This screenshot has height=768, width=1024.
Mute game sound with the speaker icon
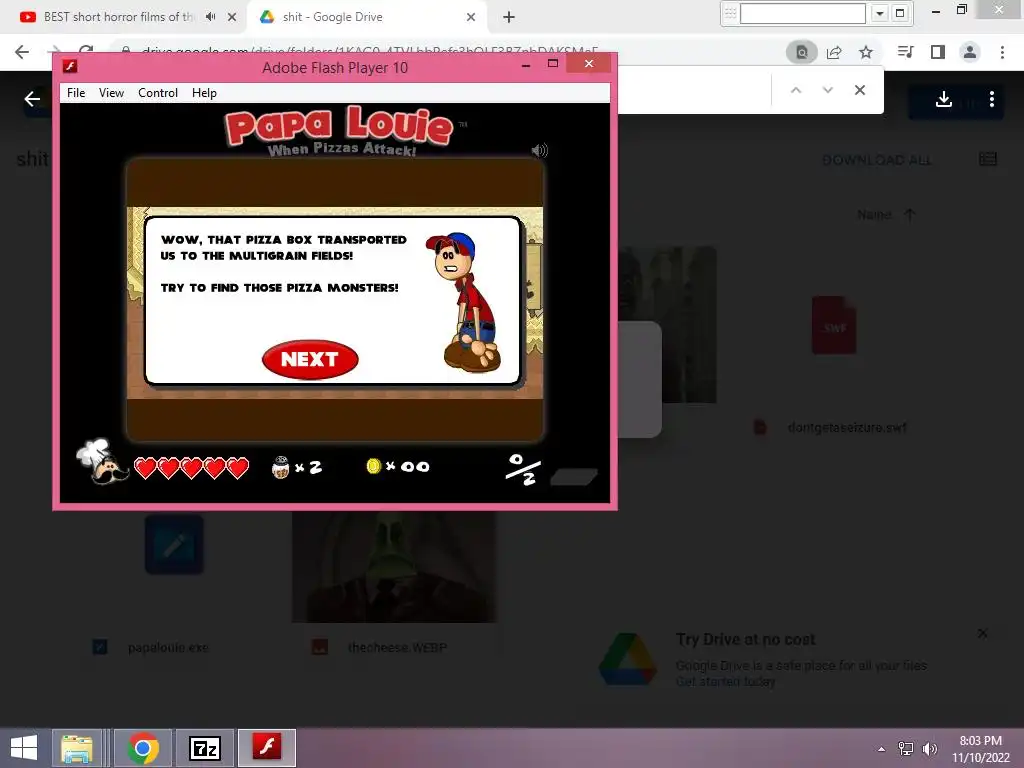(x=539, y=151)
